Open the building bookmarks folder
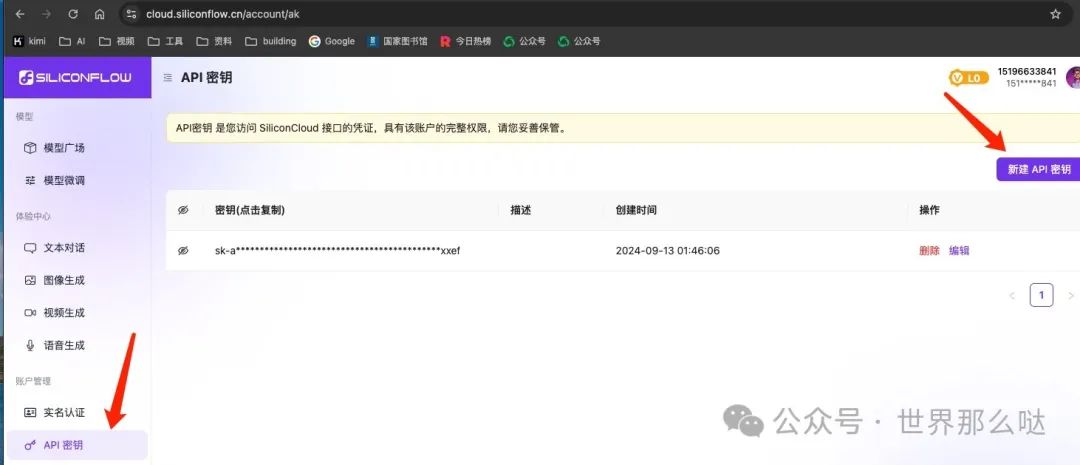Screen dimensions: 1080x465 pos(270,41)
